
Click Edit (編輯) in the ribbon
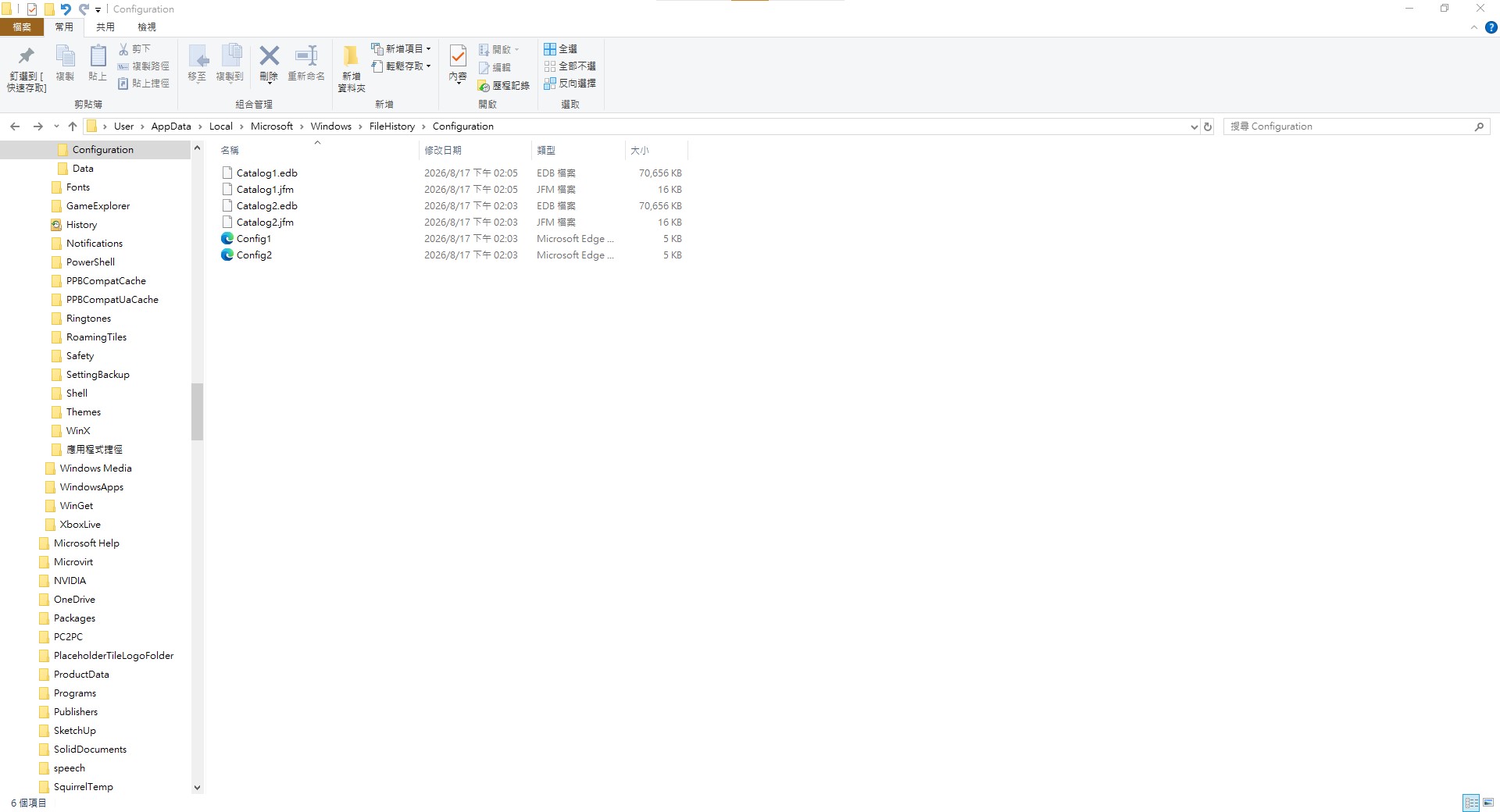(x=495, y=67)
